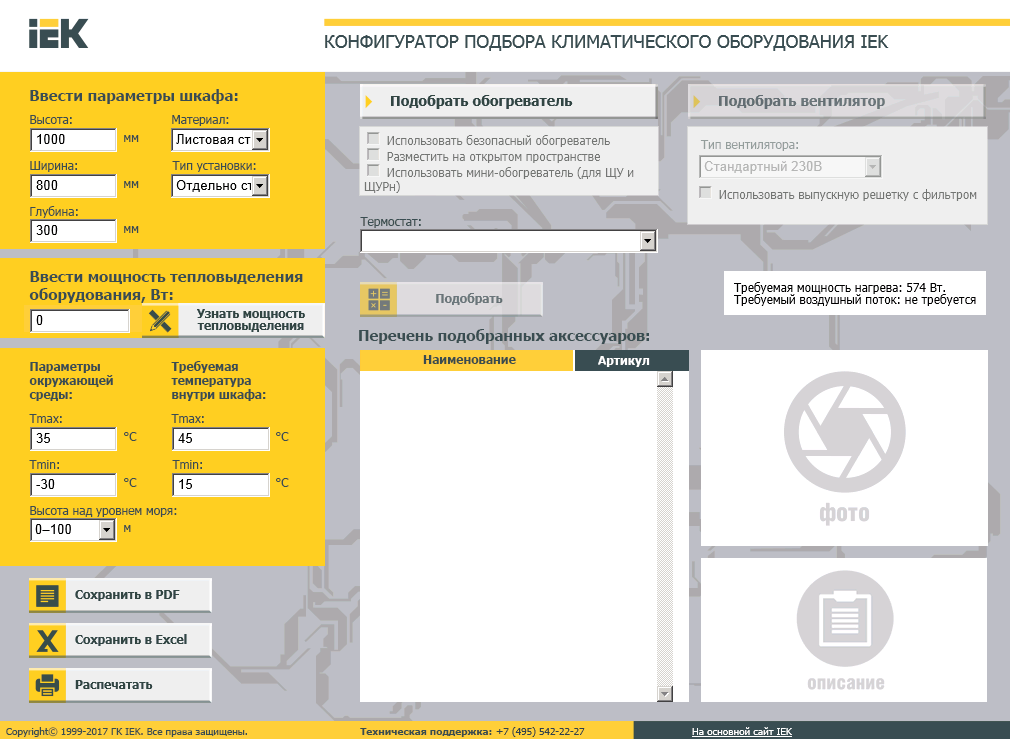Click the accessories list scroll down arrow
Screen dimensions: 1010x739
coord(665,693)
